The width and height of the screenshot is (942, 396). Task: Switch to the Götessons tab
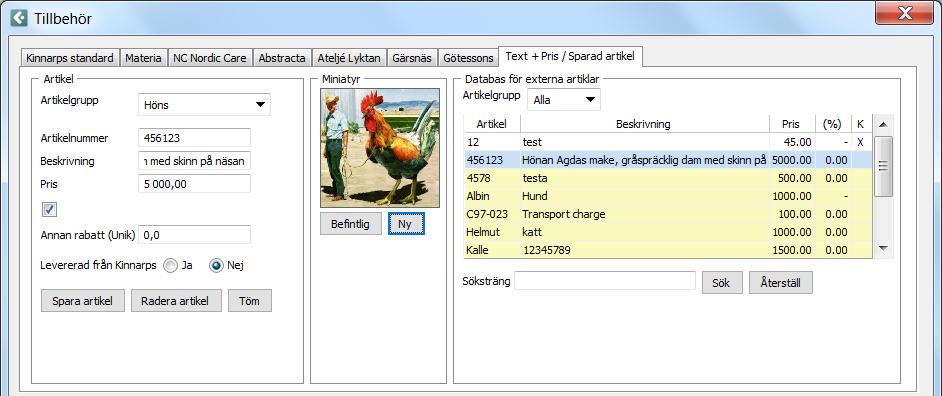pyautogui.click(x=468, y=58)
